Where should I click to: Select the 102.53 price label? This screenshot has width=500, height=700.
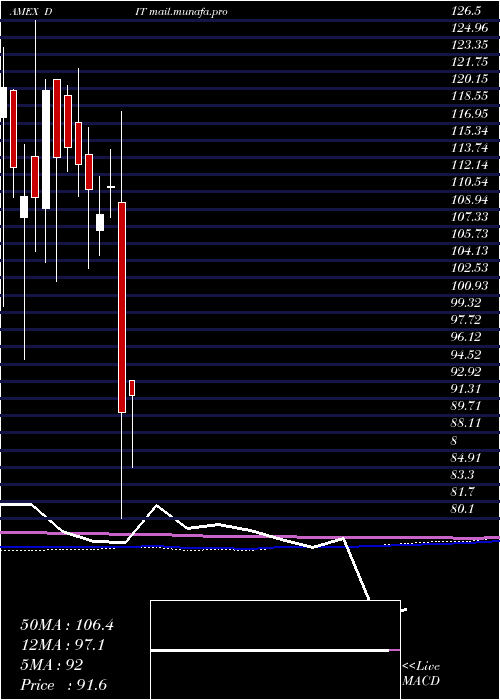click(x=469, y=268)
